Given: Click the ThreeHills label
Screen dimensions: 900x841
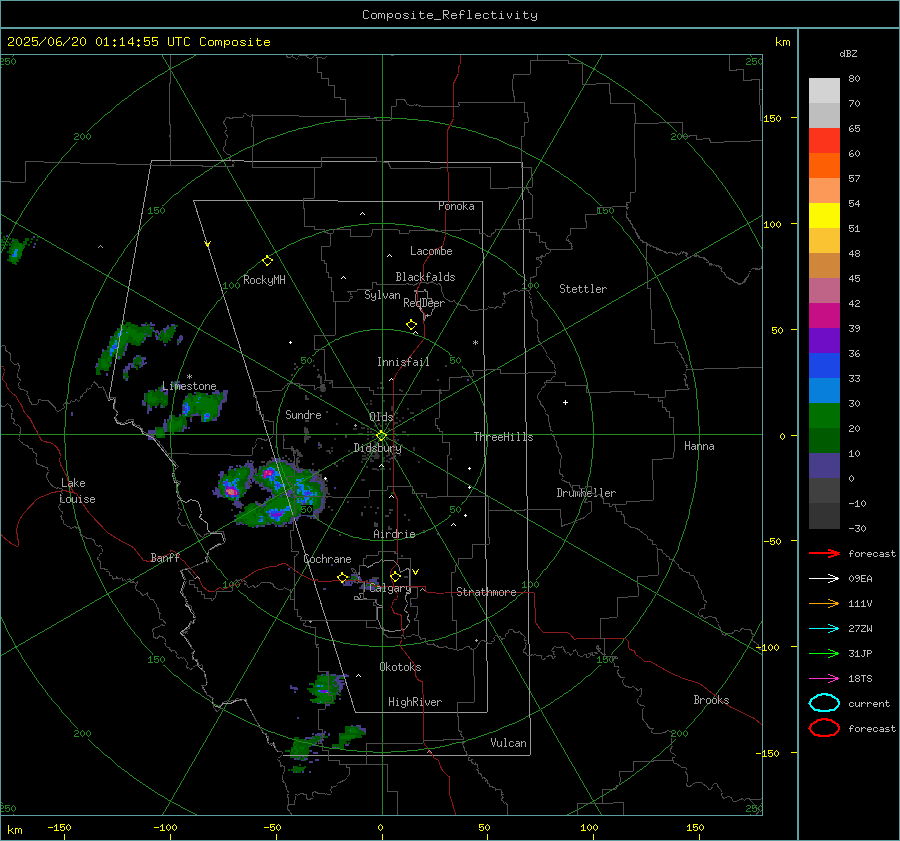Looking at the screenshot, I should click(503, 437).
